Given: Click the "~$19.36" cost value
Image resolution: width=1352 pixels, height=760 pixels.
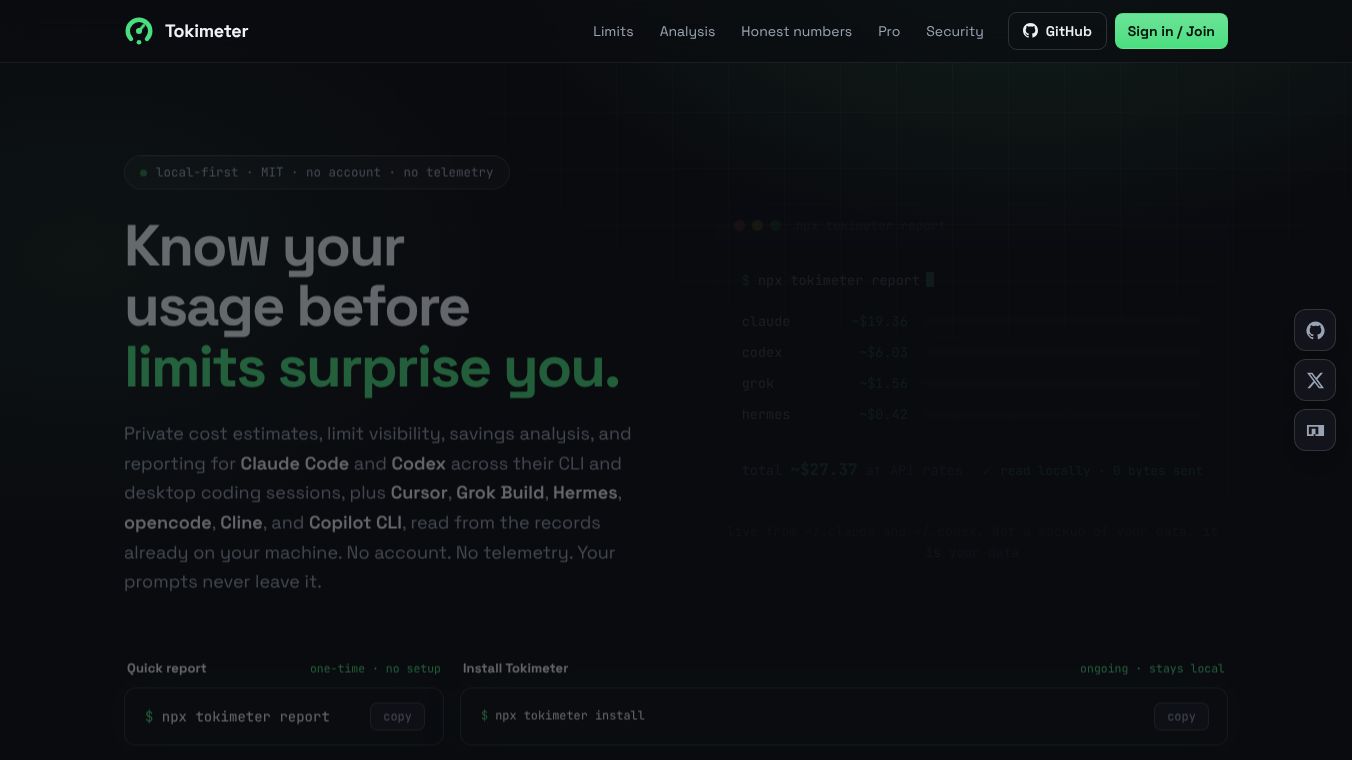Looking at the screenshot, I should click(x=880, y=321).
